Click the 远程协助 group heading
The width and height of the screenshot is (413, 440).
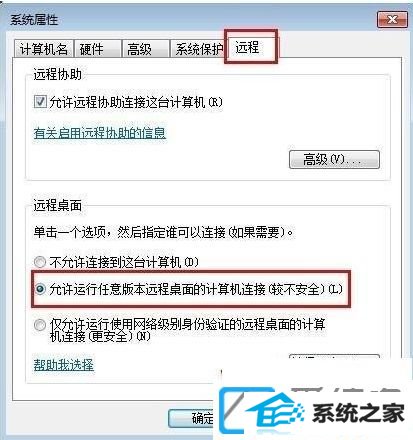click(57, 74)
